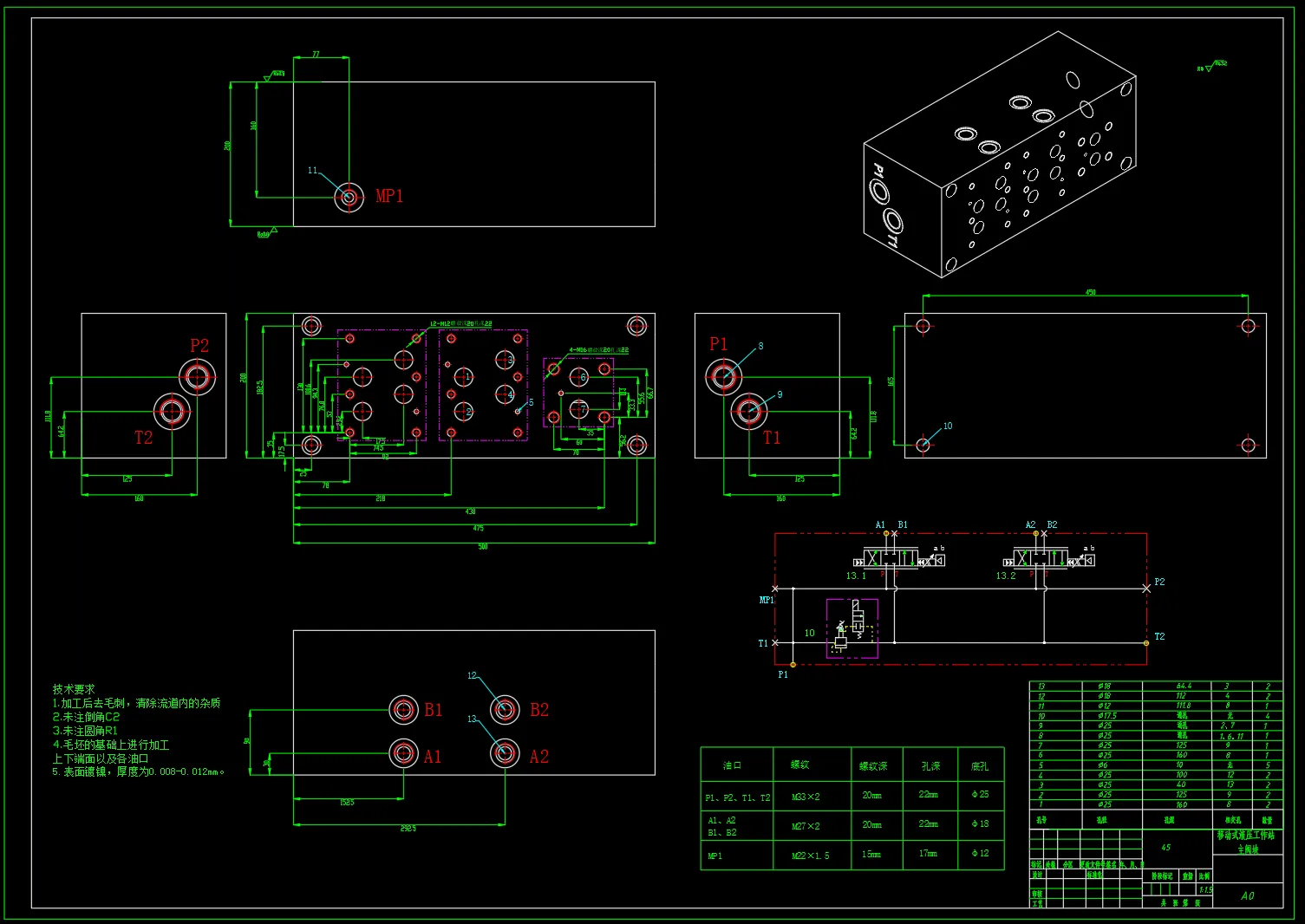Image resolution: width=1305 pixels, height=924 pixels.
Task: Click the M33×2 thread table cell
Action: coord(806,797)
